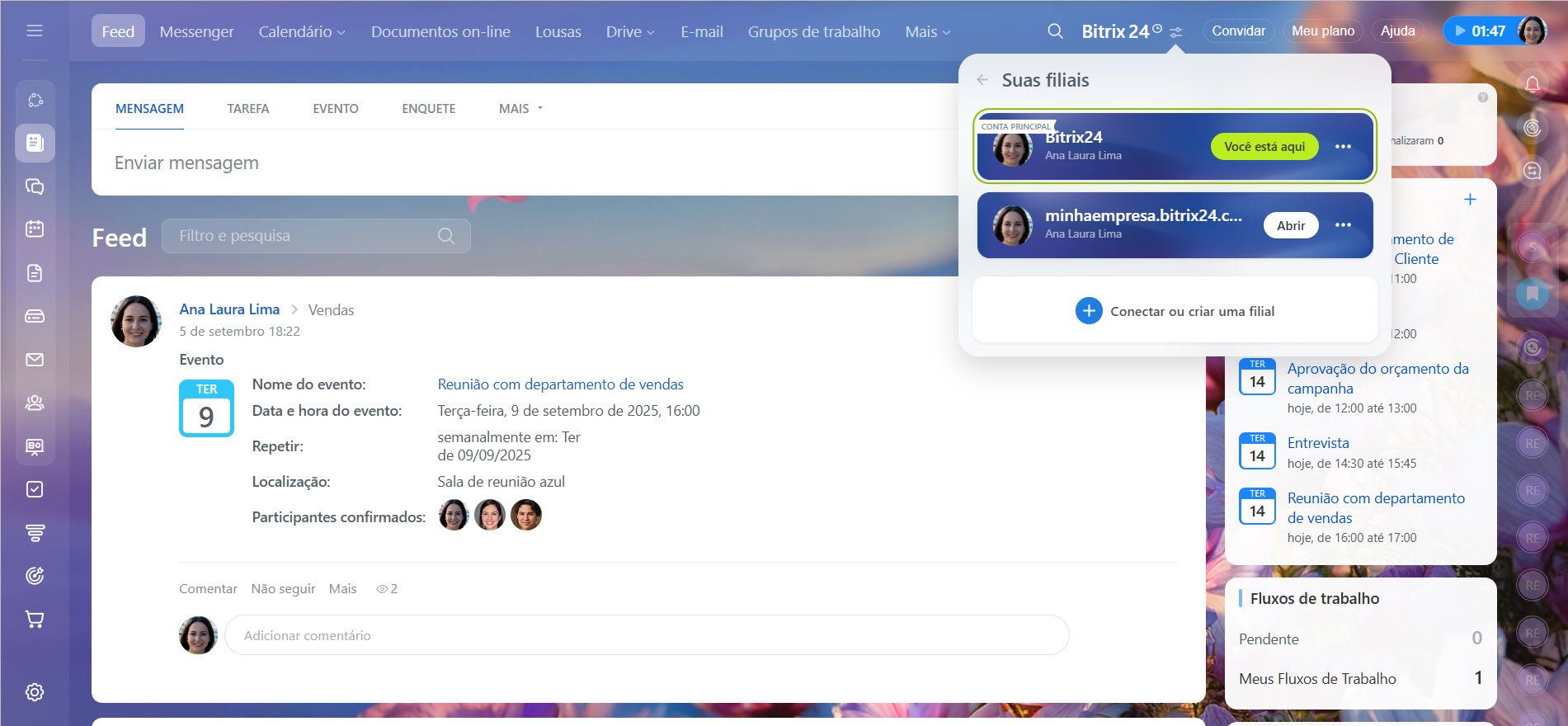Open the shopping cart icon in sidebar
1568x726 pixels.
[x=35, y=620]
